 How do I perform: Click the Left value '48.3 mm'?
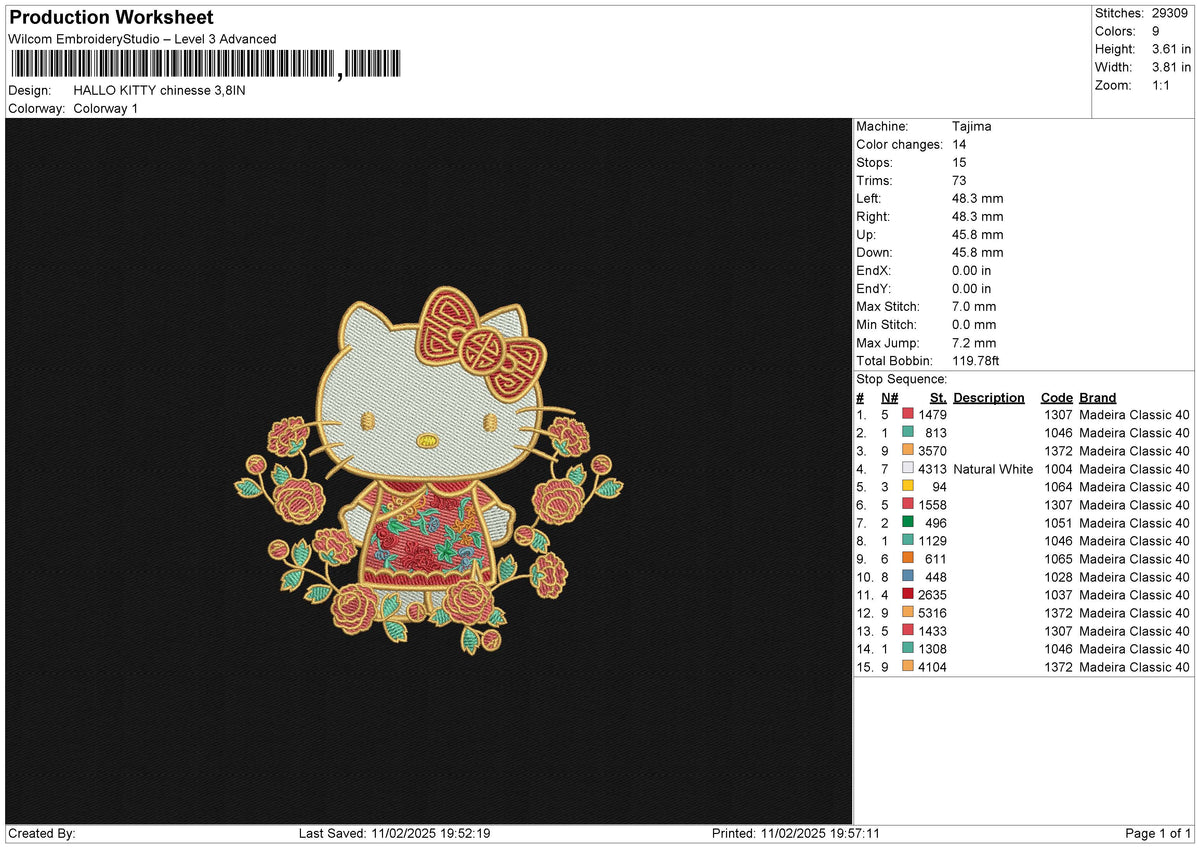tap(978, 198)
